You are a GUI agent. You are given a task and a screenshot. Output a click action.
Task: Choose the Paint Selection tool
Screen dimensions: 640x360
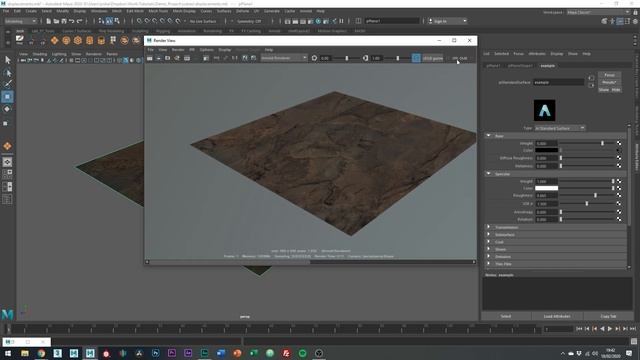pos(7,84)
